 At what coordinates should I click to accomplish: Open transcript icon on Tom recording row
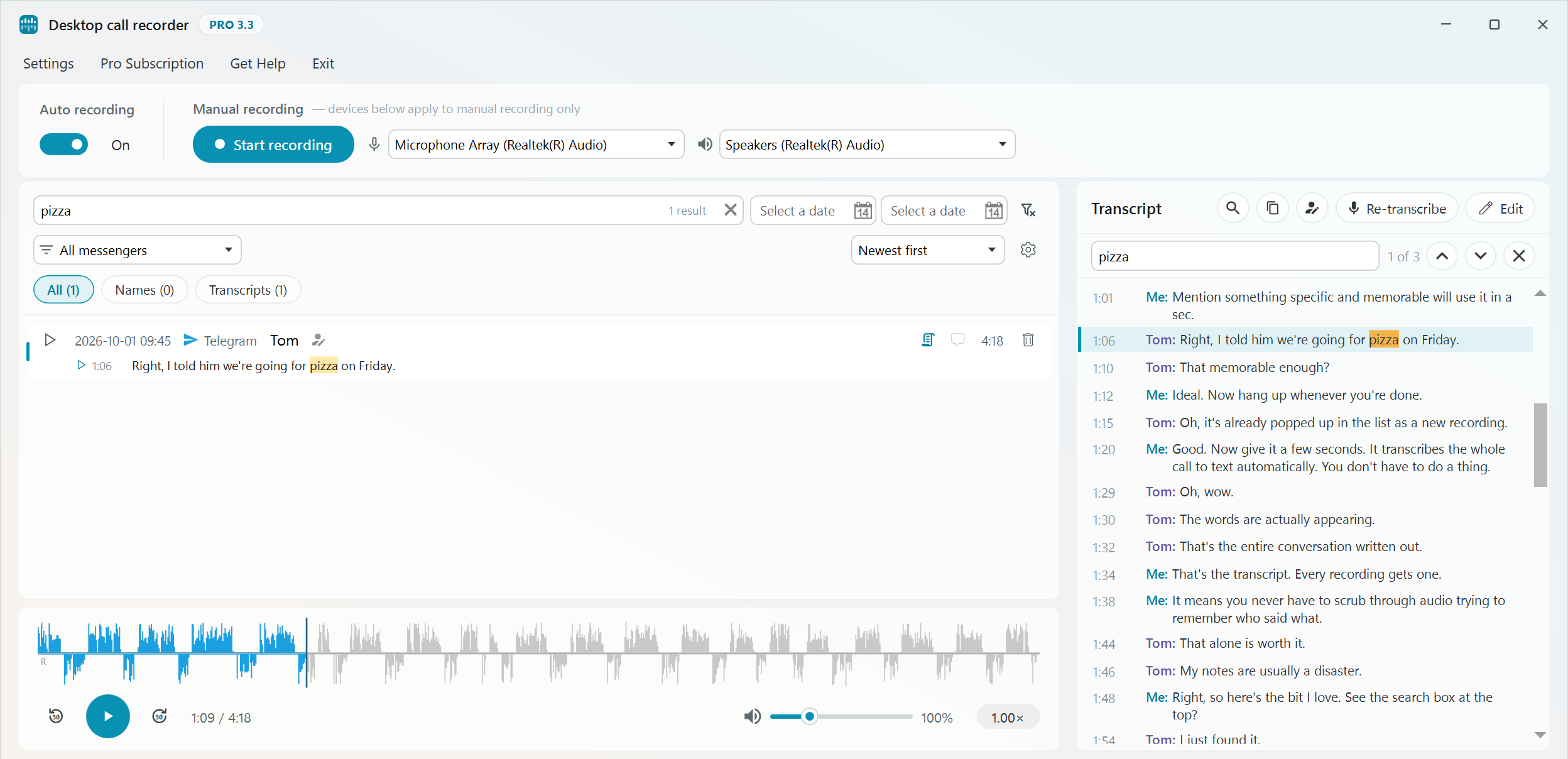(928, 340)
